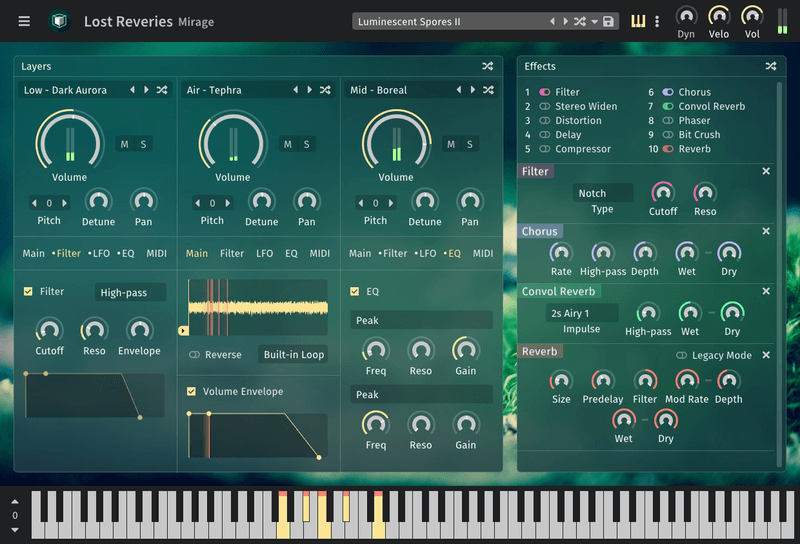
Task: Toggle the piano keyboard icon
Action: 638,21
